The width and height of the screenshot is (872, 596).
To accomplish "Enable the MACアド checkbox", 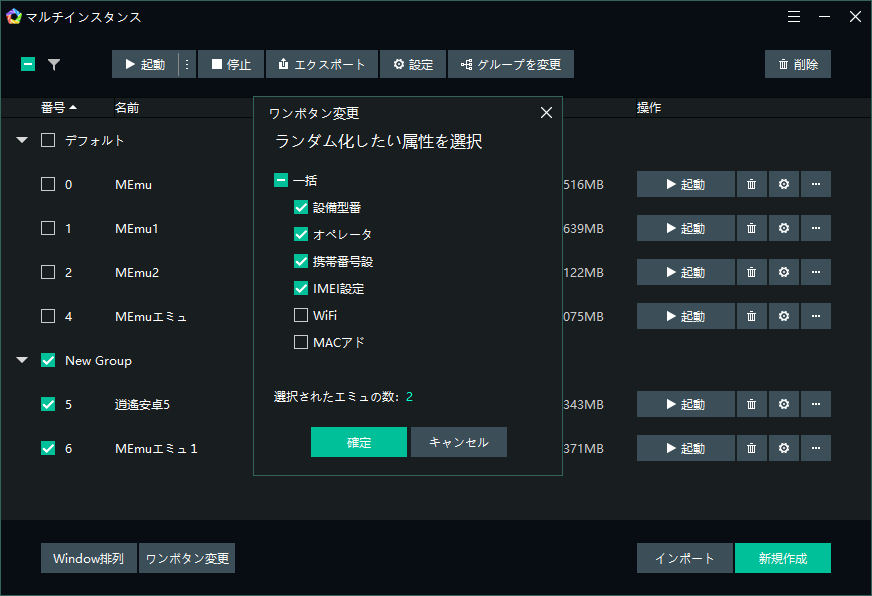I will pyautogui.click(x=301, y=342).
